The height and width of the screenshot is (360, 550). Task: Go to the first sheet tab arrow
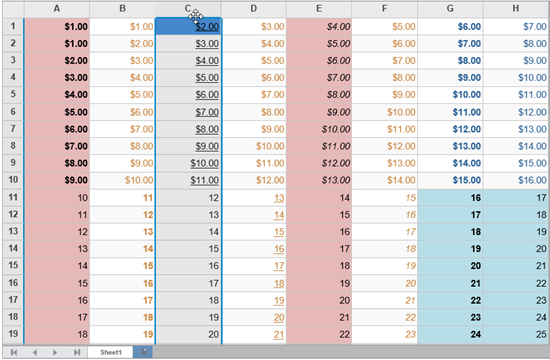(x=14, y=352)
